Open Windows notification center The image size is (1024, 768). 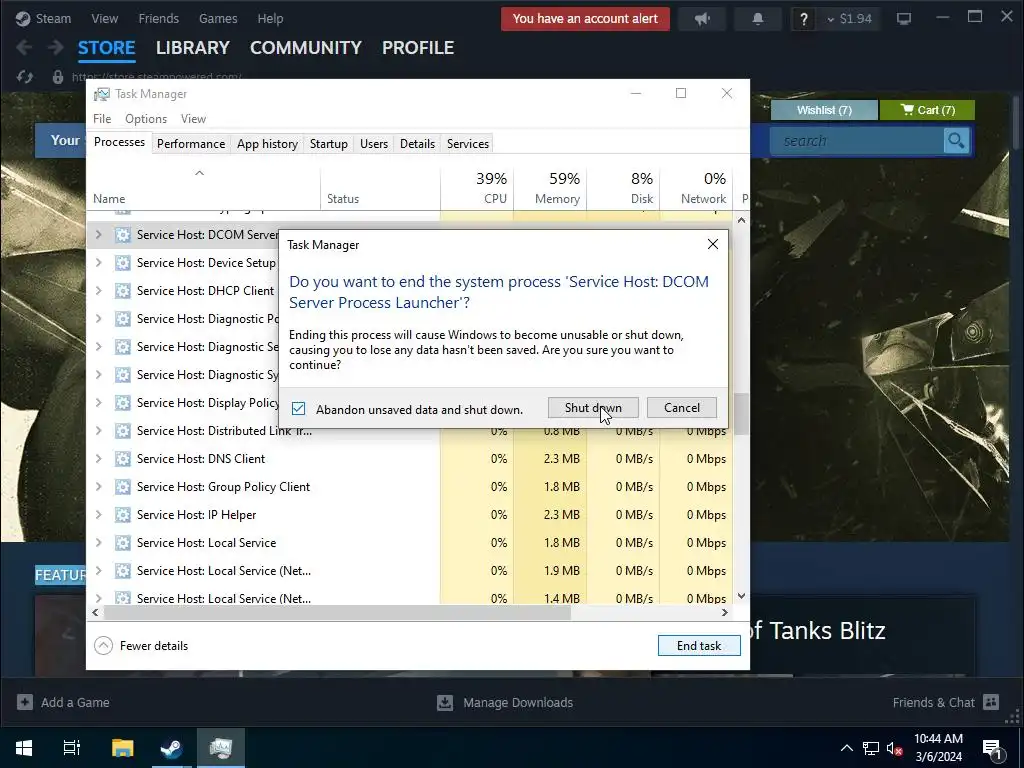(x=993, y=749)
